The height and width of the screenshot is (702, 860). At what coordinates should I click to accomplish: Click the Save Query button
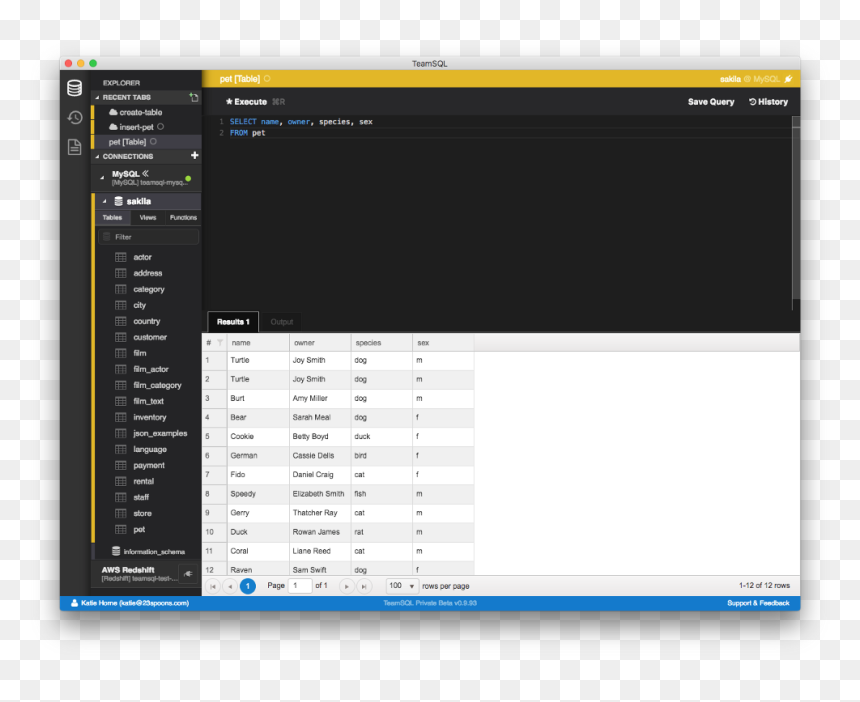(x=711, y=102)
